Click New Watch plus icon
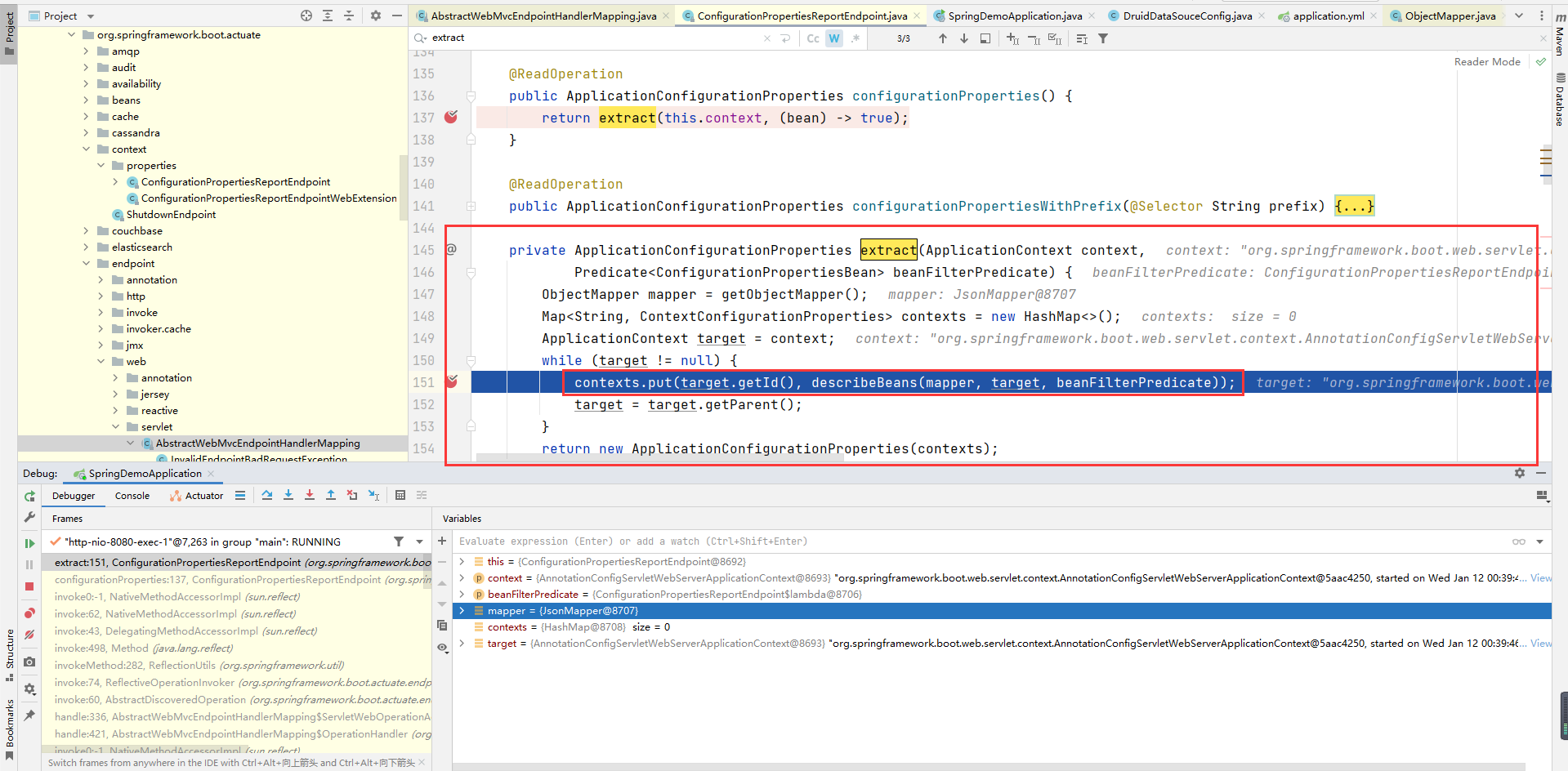This screenshot has height=771, width=1568. (442, 541)
